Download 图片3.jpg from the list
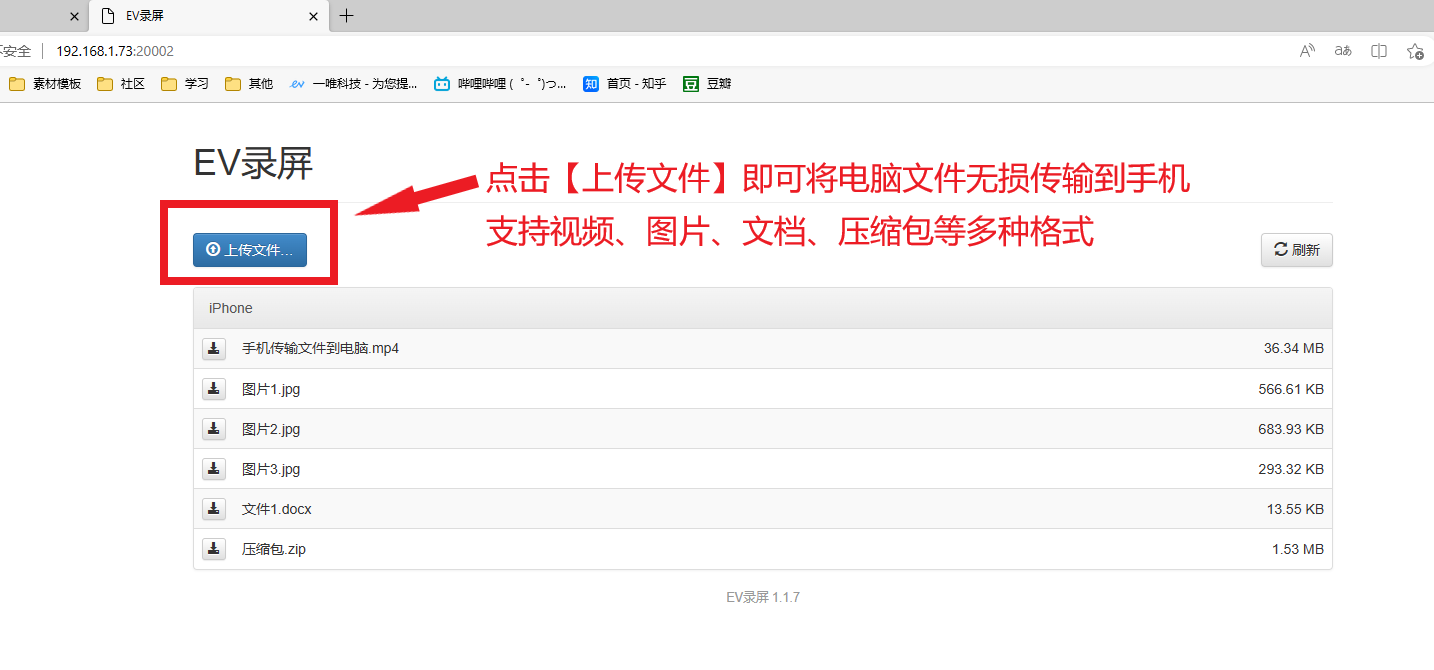This screenshot has height=670, width=1434. [213, 468]
